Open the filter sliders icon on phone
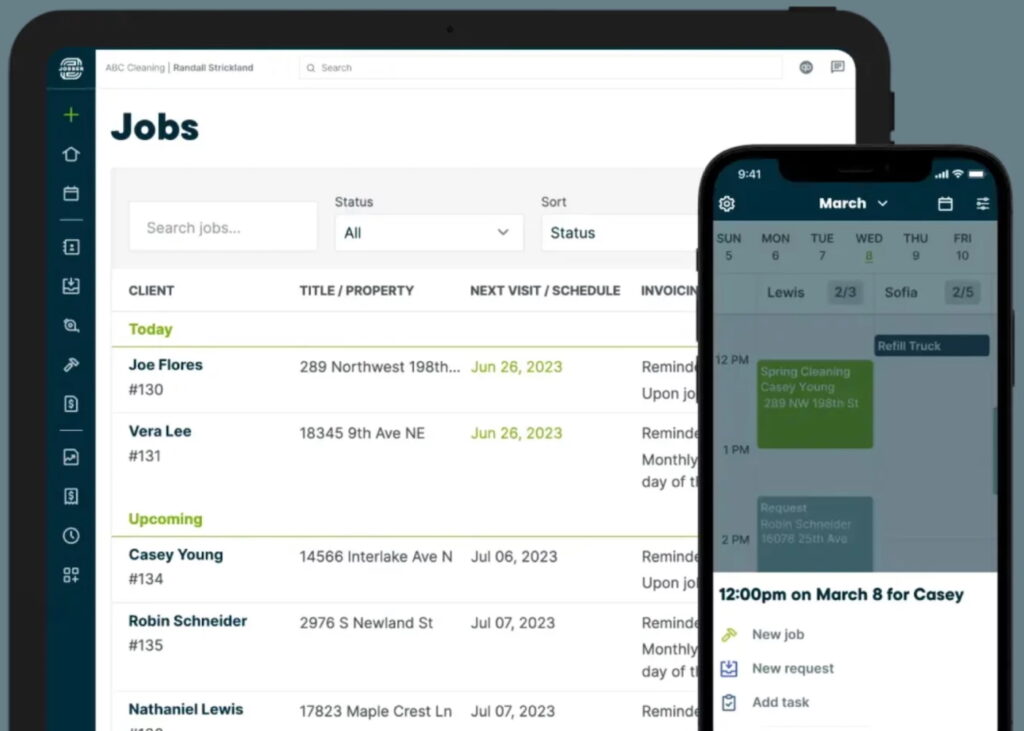1024x731 pixels. pyautogui.click(x=982, y=204)
